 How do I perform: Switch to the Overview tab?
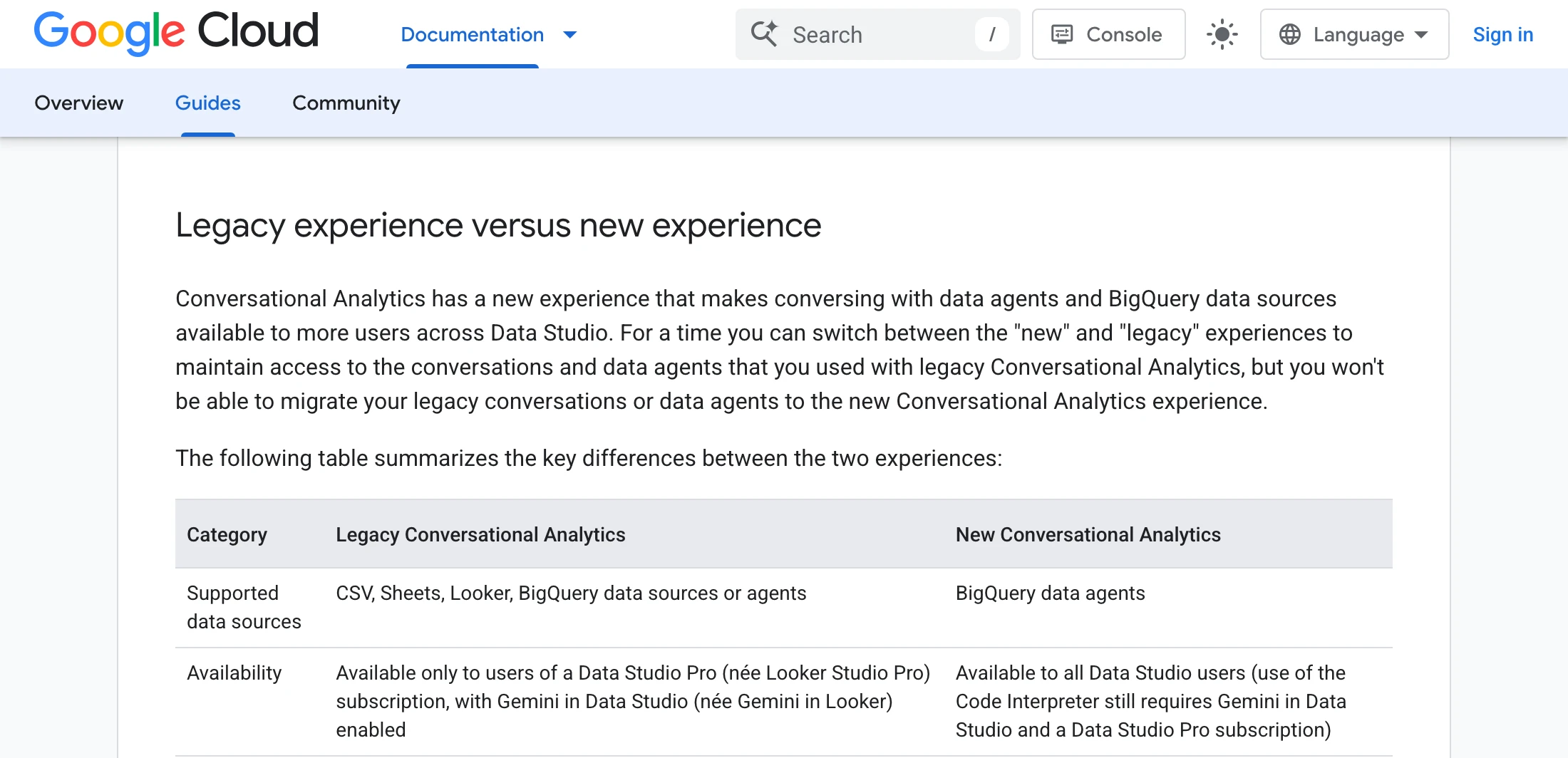tap(79, 103)
